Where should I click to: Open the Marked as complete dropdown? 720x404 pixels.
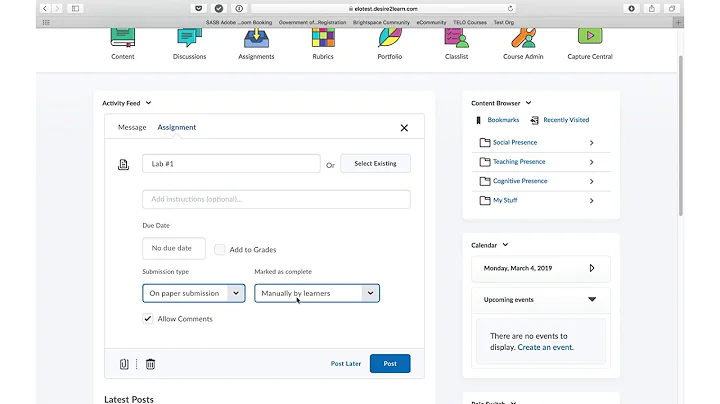(x=317, y=293)
